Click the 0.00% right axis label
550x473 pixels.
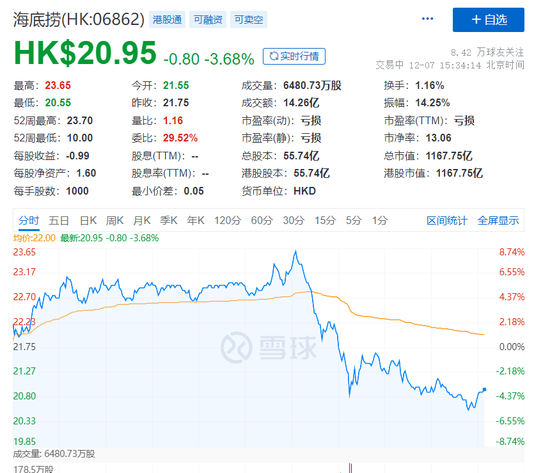(x=512, y=347)
